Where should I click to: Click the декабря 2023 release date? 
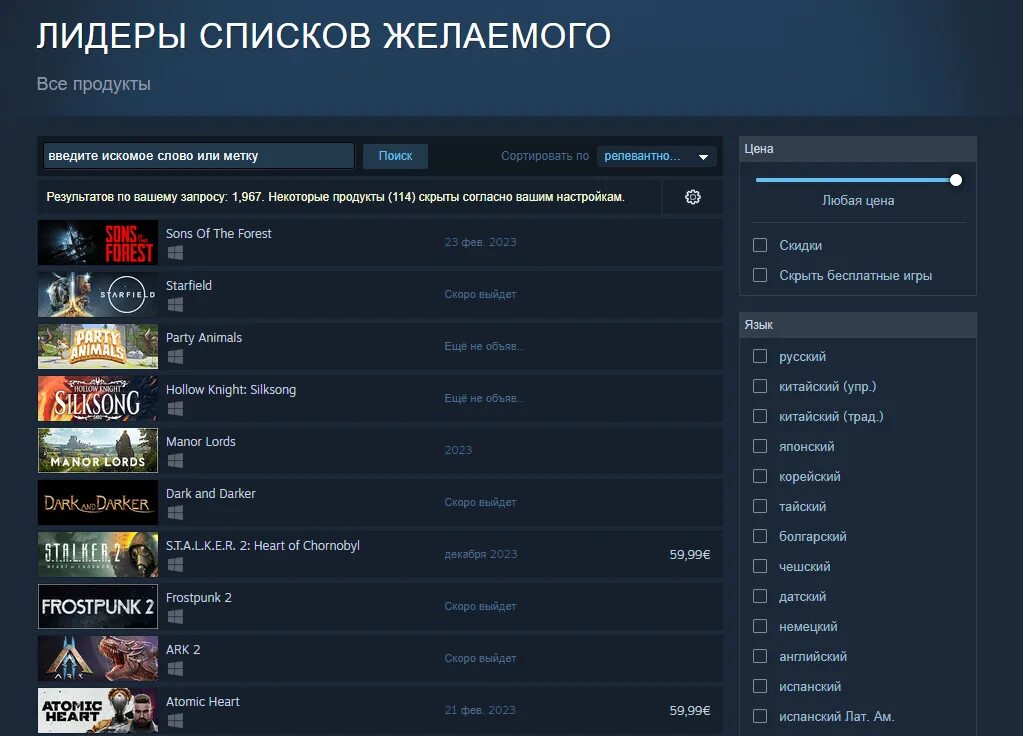(481, 554)
